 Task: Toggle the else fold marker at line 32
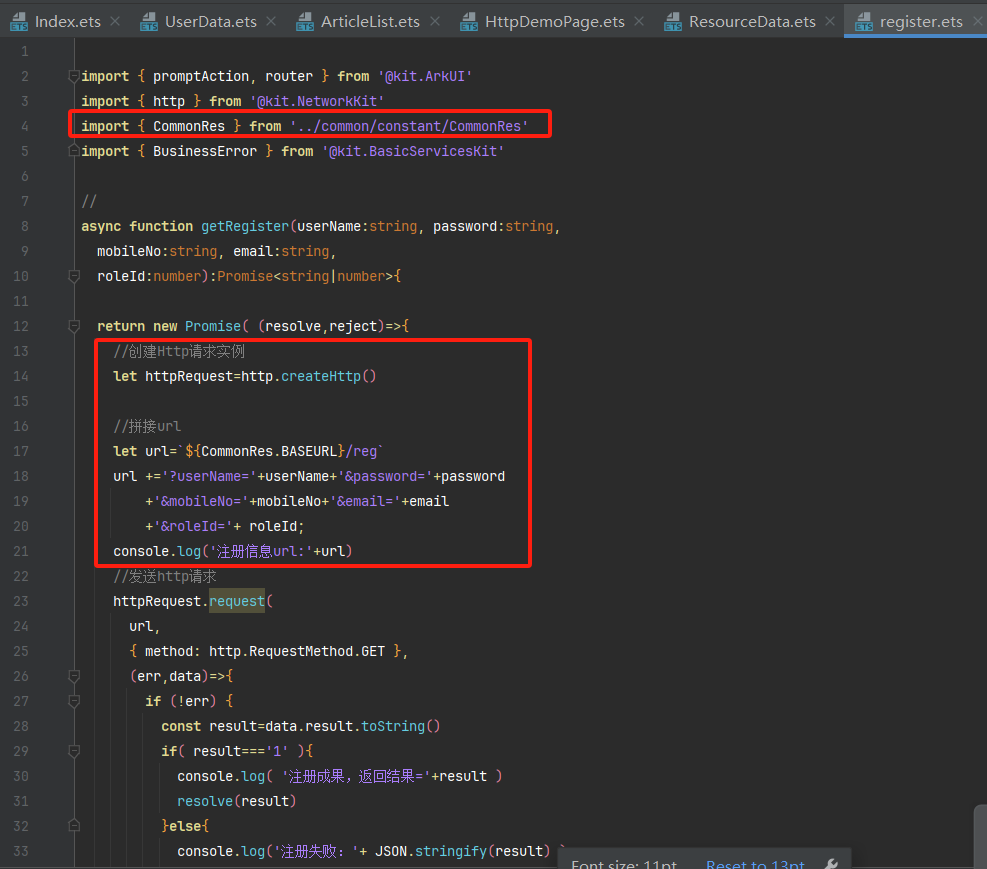pos(74,826)
